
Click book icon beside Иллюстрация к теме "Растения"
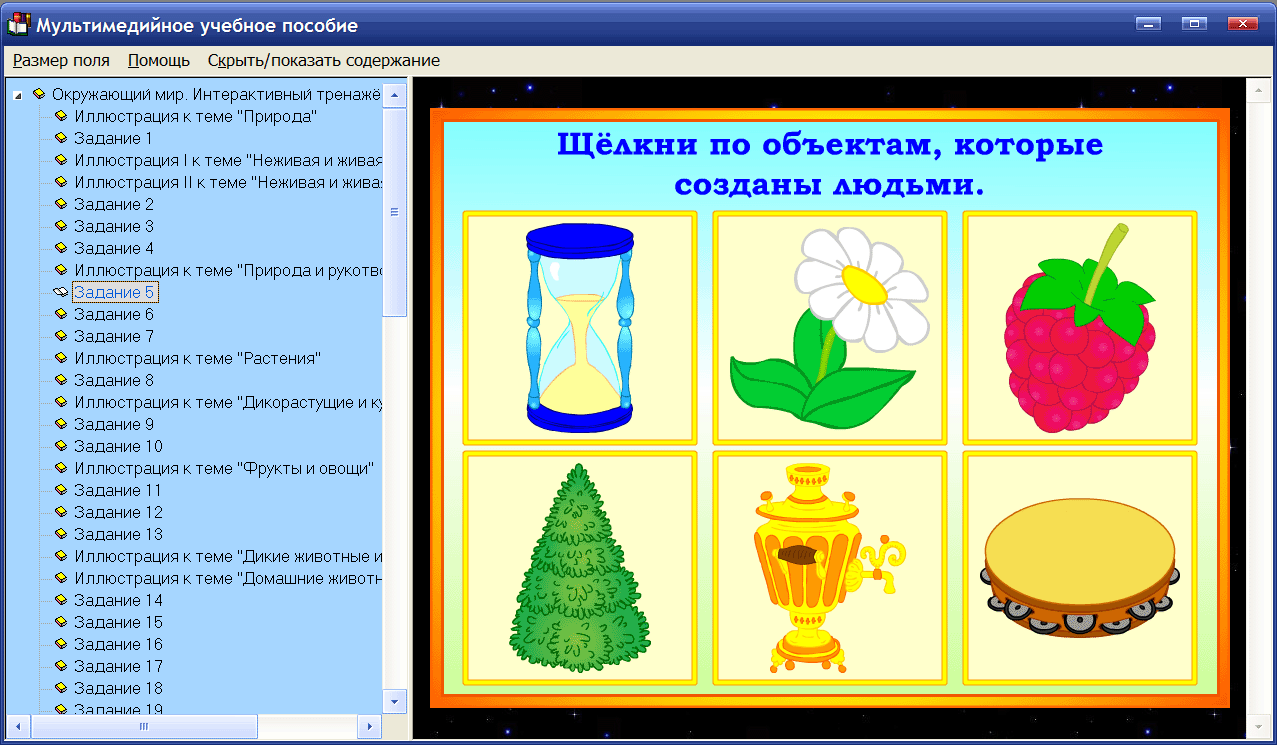point(60,358)
